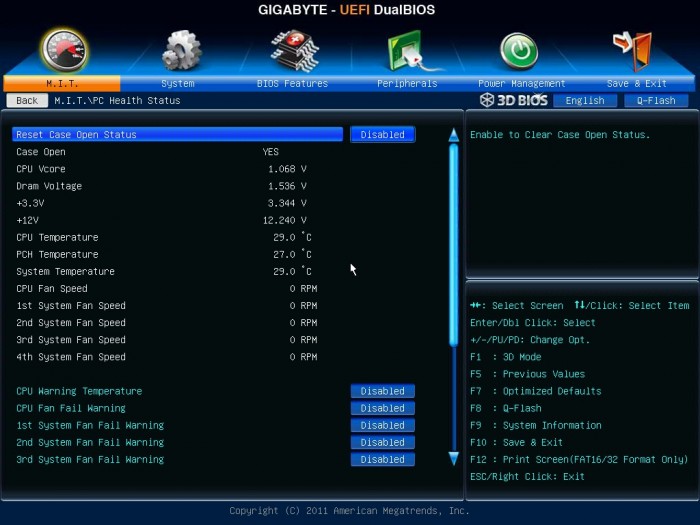
Task: Click the scrollbar down arrow
Action: (454, 458)
